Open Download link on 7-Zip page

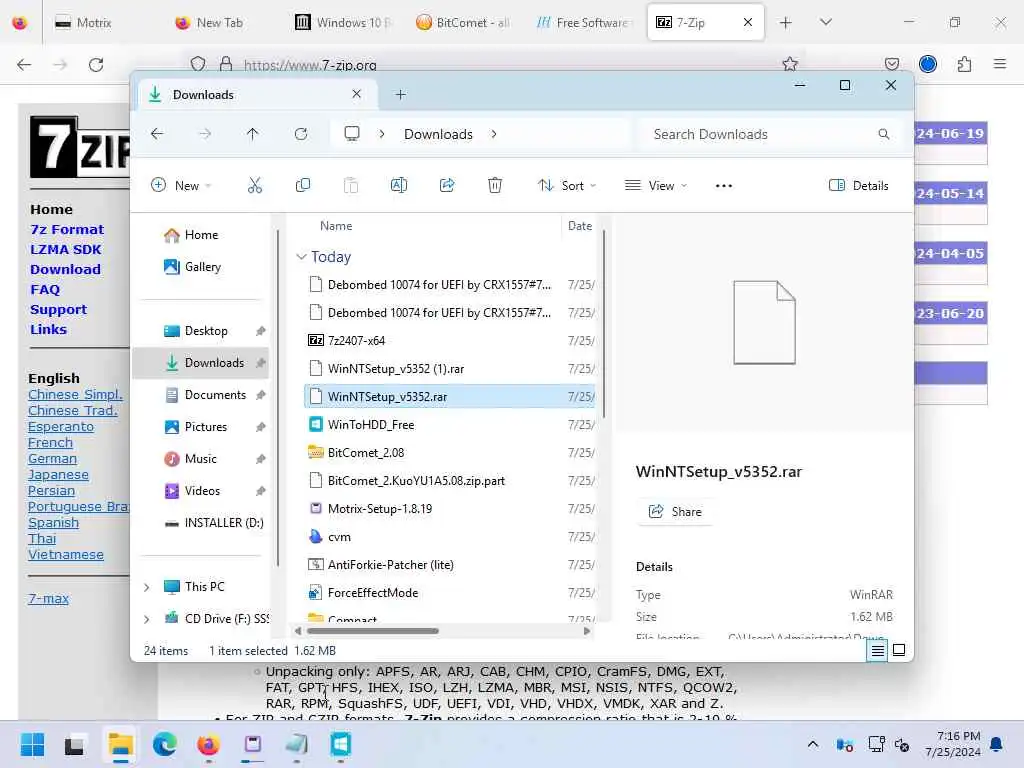point(65,269)
